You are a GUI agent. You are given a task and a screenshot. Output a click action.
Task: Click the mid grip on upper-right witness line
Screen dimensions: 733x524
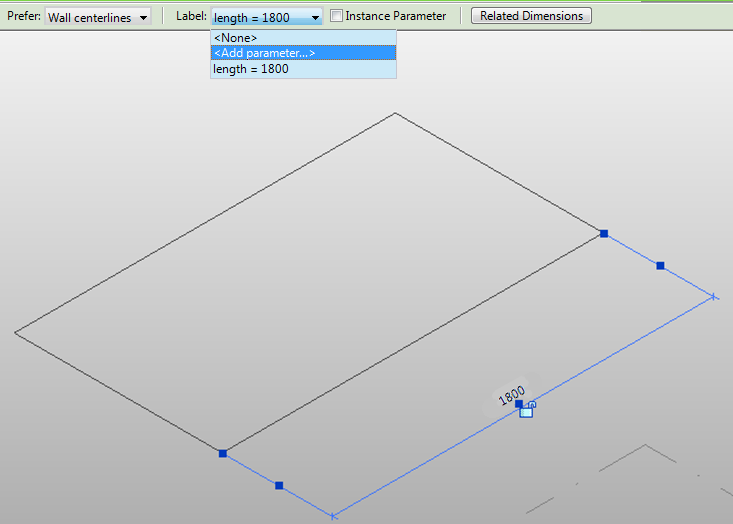[660, 266]
